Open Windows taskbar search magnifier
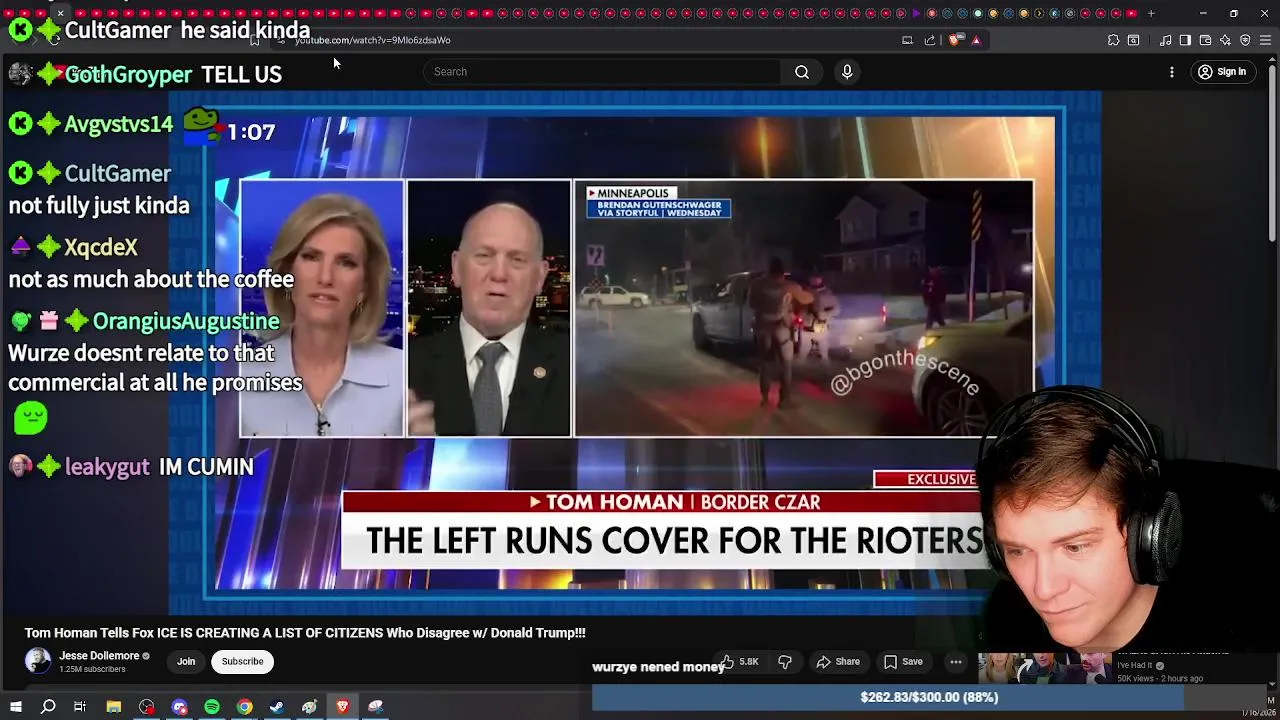Screen dimensions: 1280x720 click(x=48, y=707)
